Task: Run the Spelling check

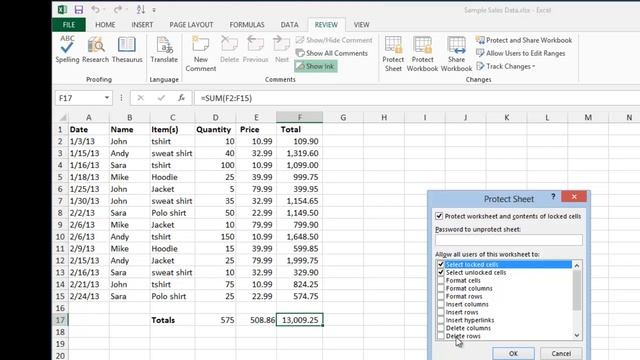Action: click(67, 49)
